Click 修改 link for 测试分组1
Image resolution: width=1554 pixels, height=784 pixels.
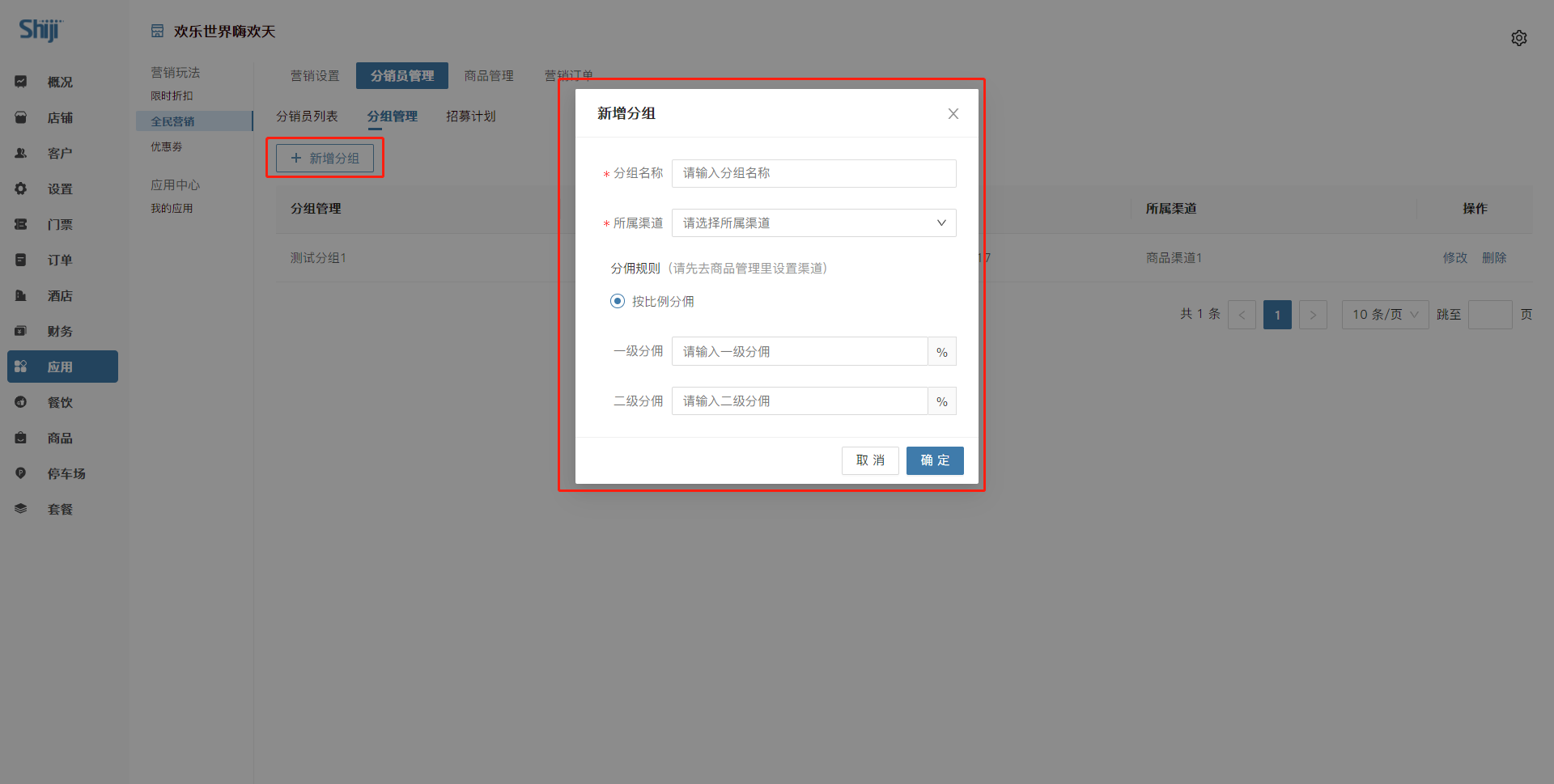click(x=1454, y=258)
